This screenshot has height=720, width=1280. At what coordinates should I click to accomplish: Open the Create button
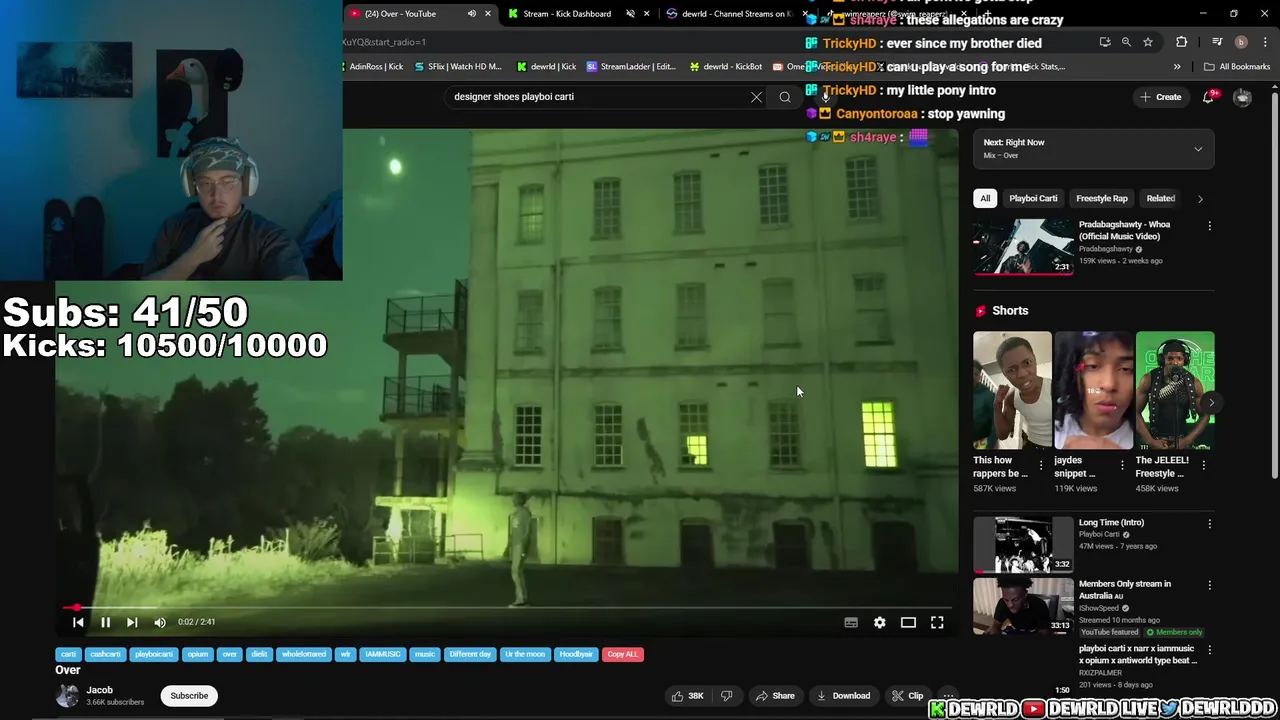[1160, 97]
